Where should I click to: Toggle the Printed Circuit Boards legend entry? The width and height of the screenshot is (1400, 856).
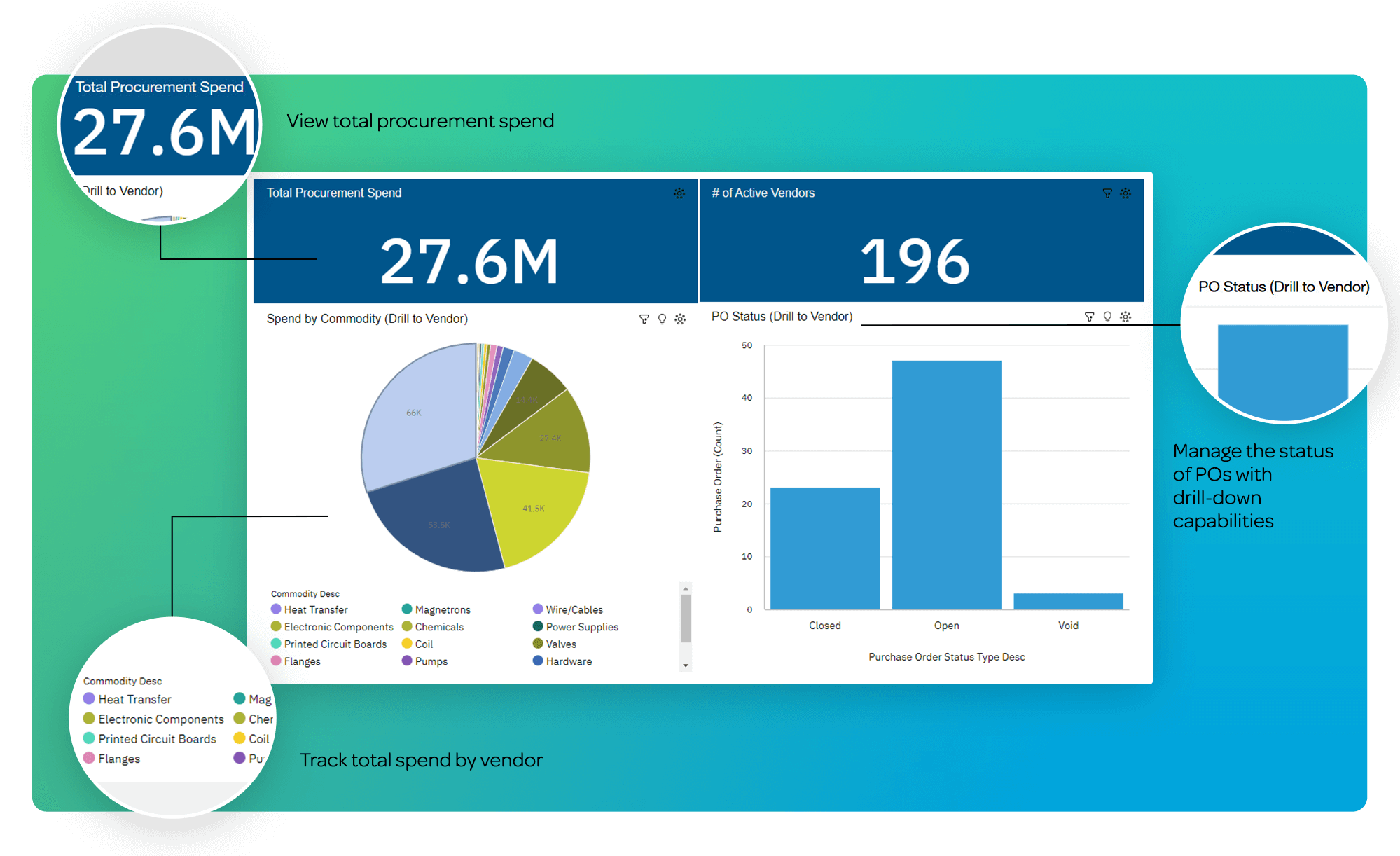coord(335,644)
